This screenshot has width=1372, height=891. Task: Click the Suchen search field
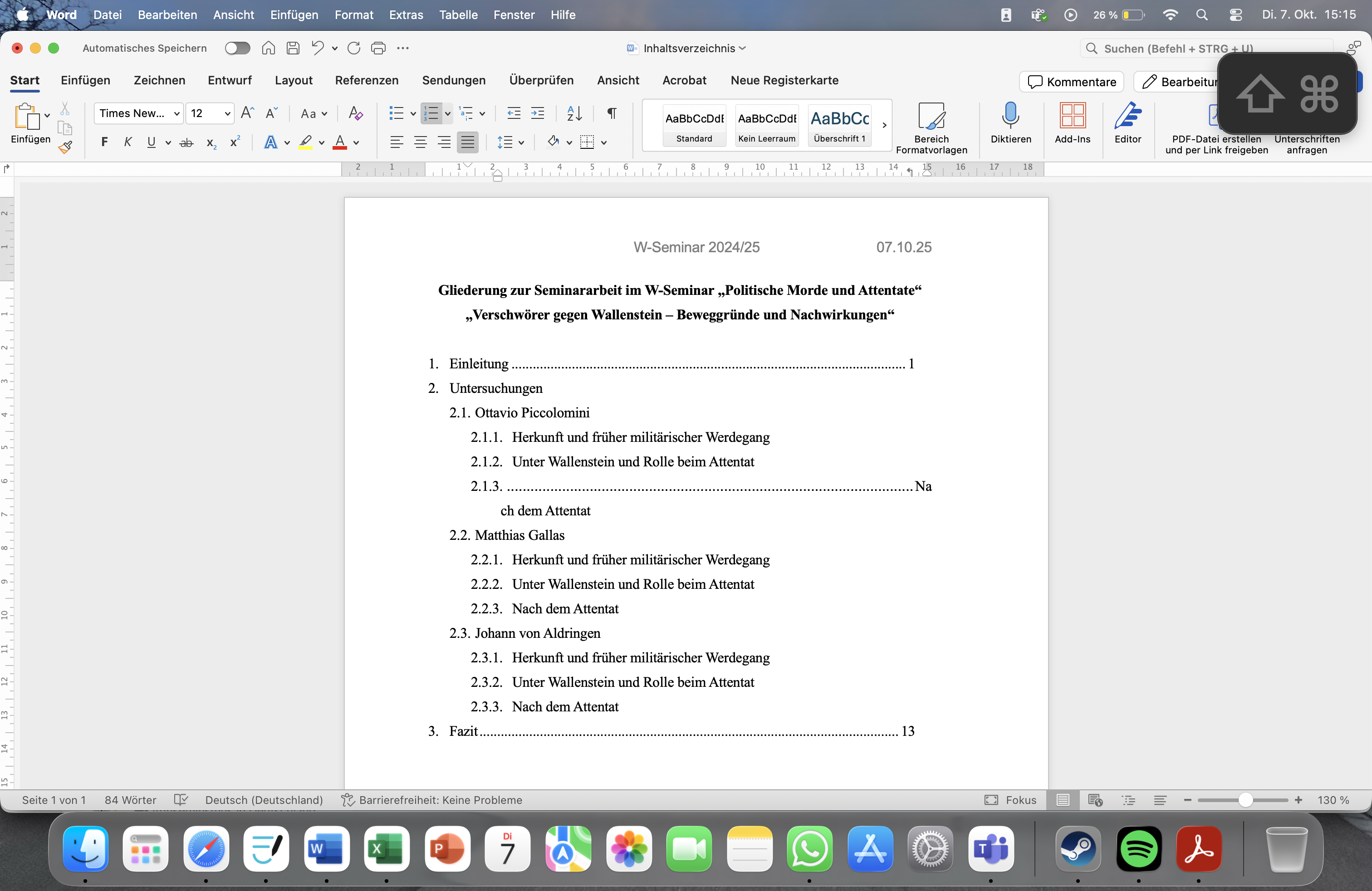click(x=1206, y=49)
